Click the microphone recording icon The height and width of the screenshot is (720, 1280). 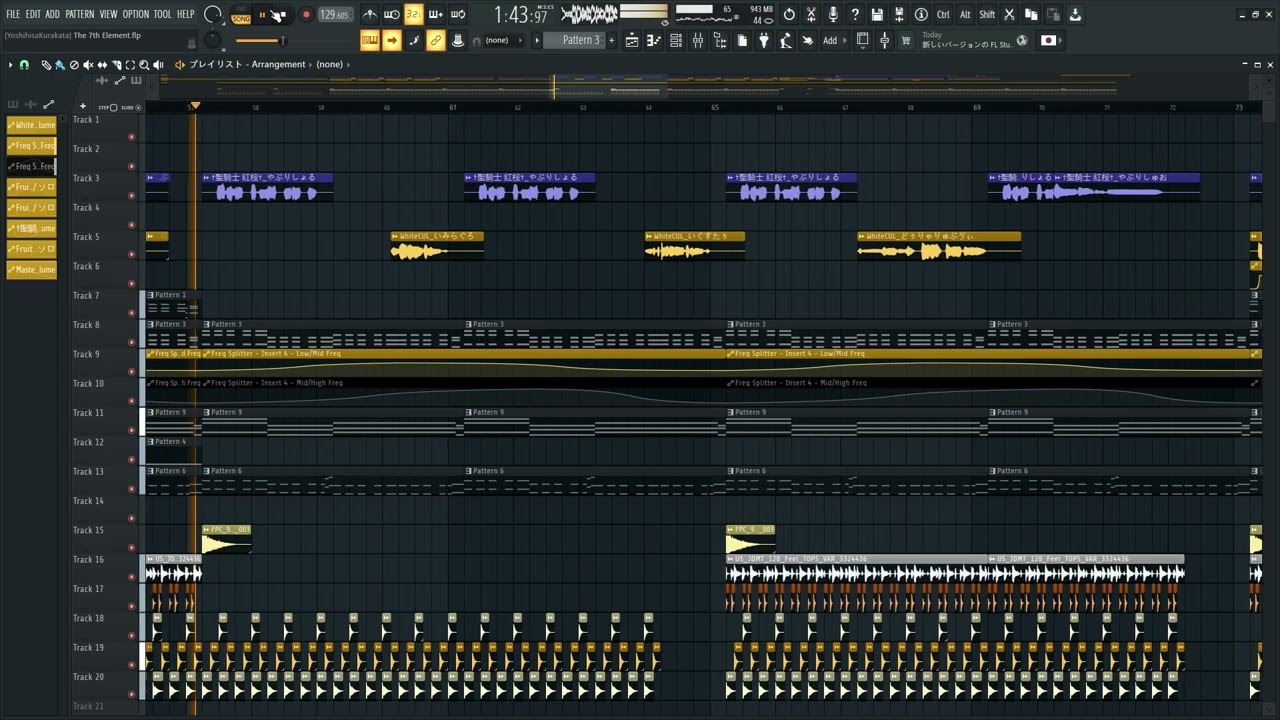833,14
